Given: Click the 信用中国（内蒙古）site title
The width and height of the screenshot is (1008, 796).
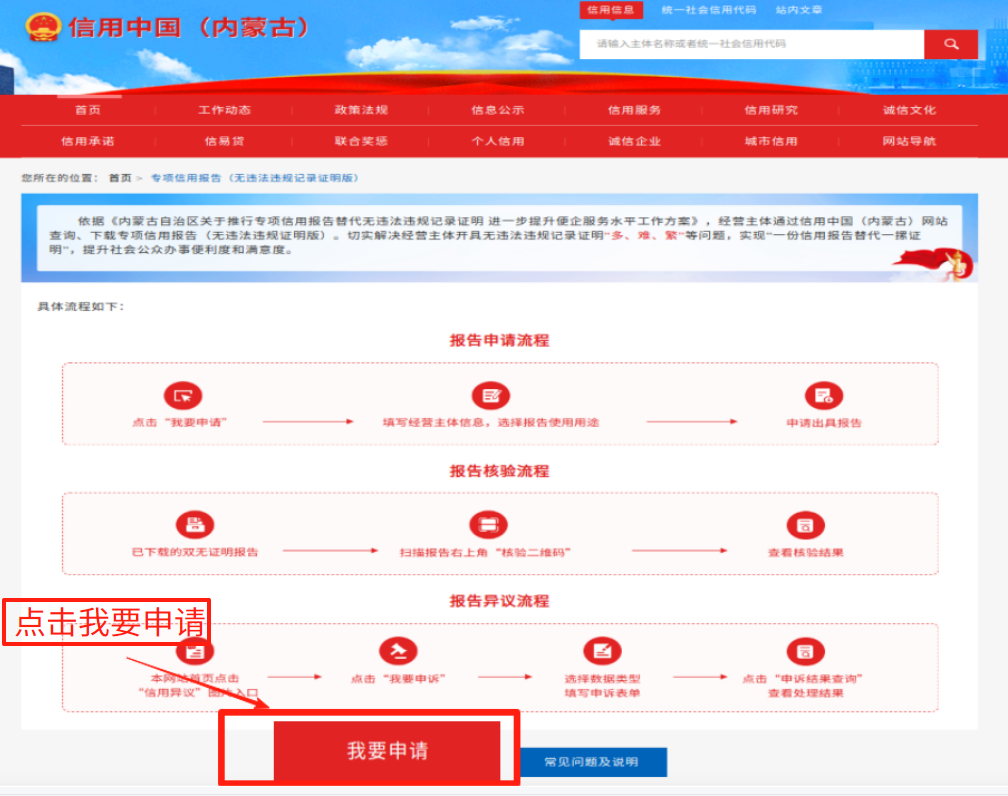Looking at the screenshot, I should tap(188, 27).
